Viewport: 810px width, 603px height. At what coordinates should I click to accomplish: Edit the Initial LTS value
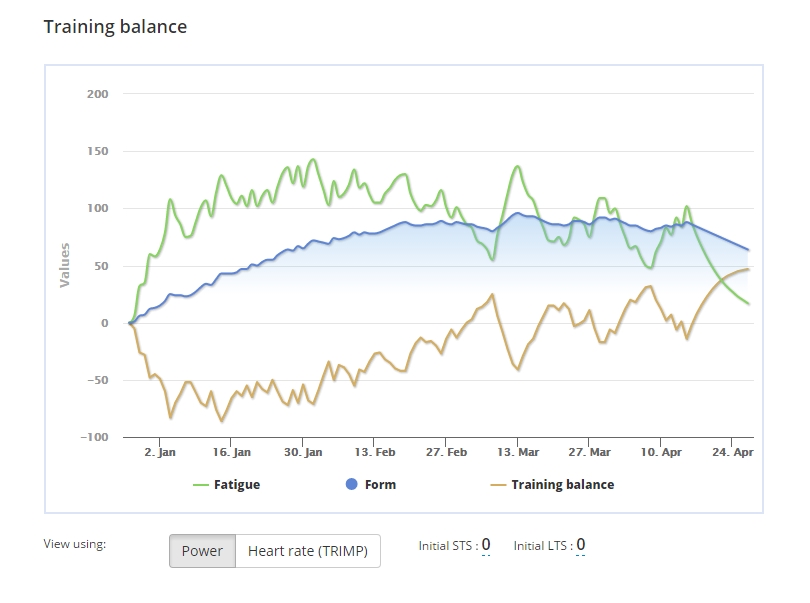click(x=580, y=545)
